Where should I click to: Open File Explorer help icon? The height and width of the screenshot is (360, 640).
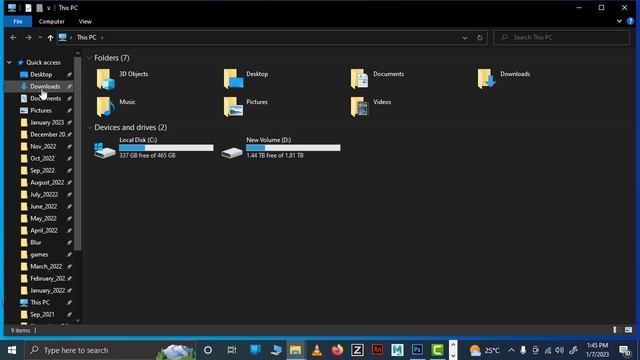coord(630,21)
